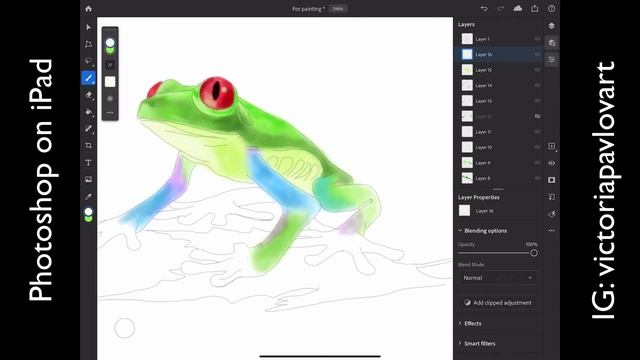This screenshot has width=640, height=360.
Task: Open the clipping mask icon in taskbar
Action: tap(551, 197)
